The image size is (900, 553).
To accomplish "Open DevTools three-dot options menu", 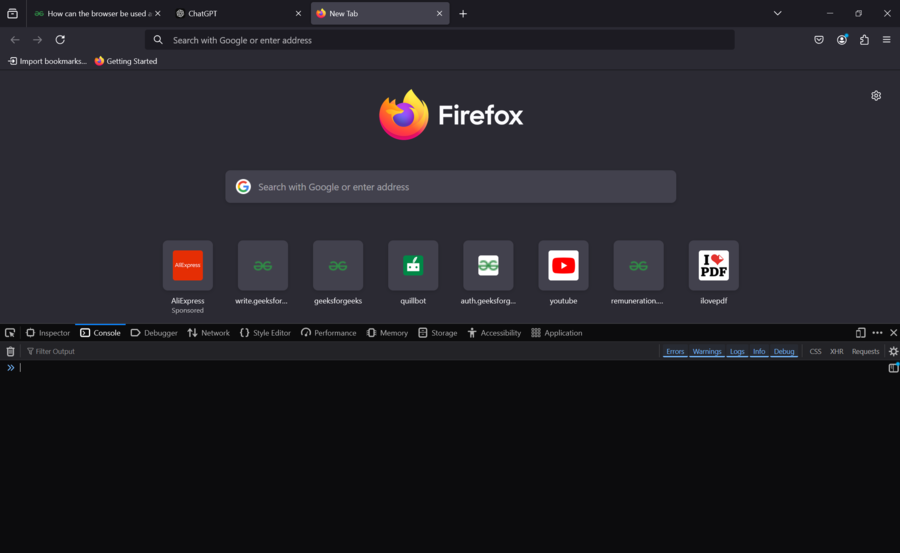I will tap(877, 332).
